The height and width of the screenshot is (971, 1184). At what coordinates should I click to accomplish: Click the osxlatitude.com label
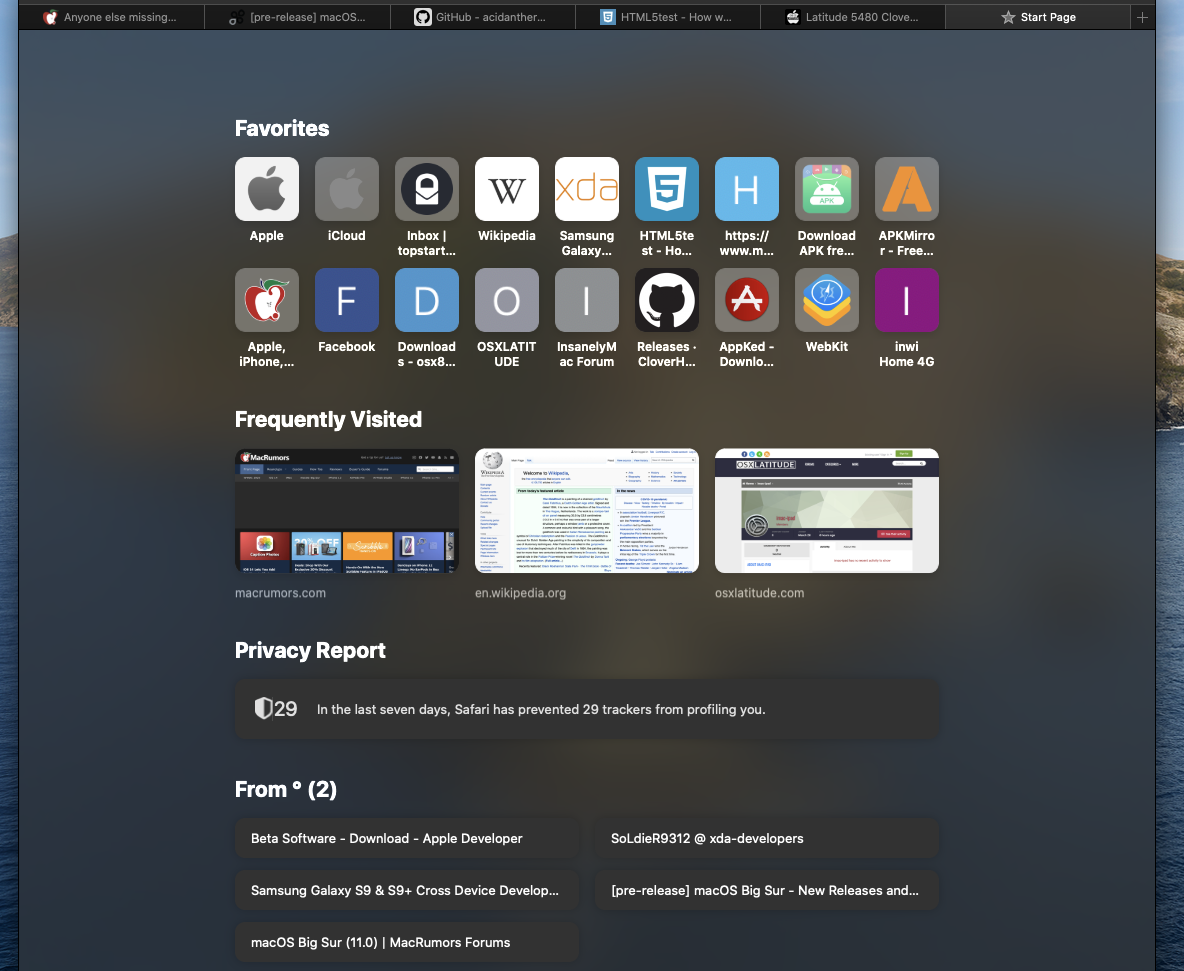760,593
